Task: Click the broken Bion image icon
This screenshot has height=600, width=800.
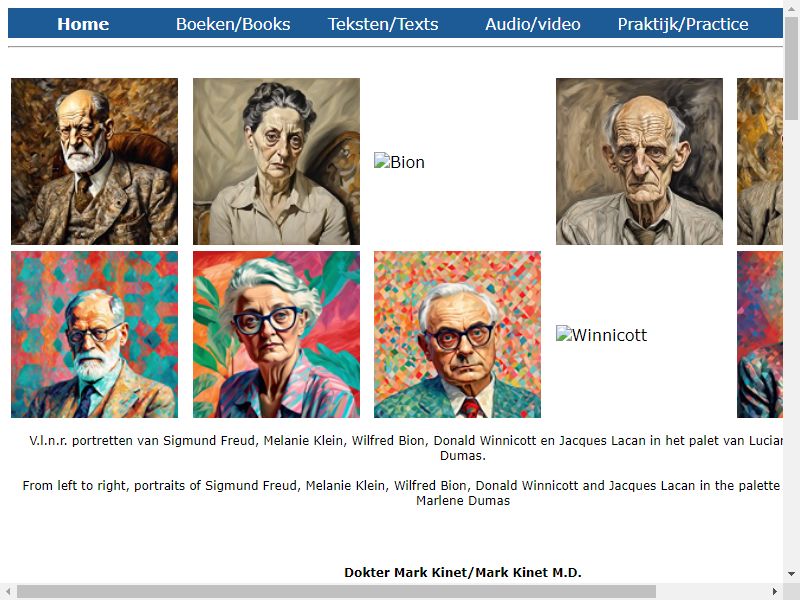Action: (x=381, y=160)
